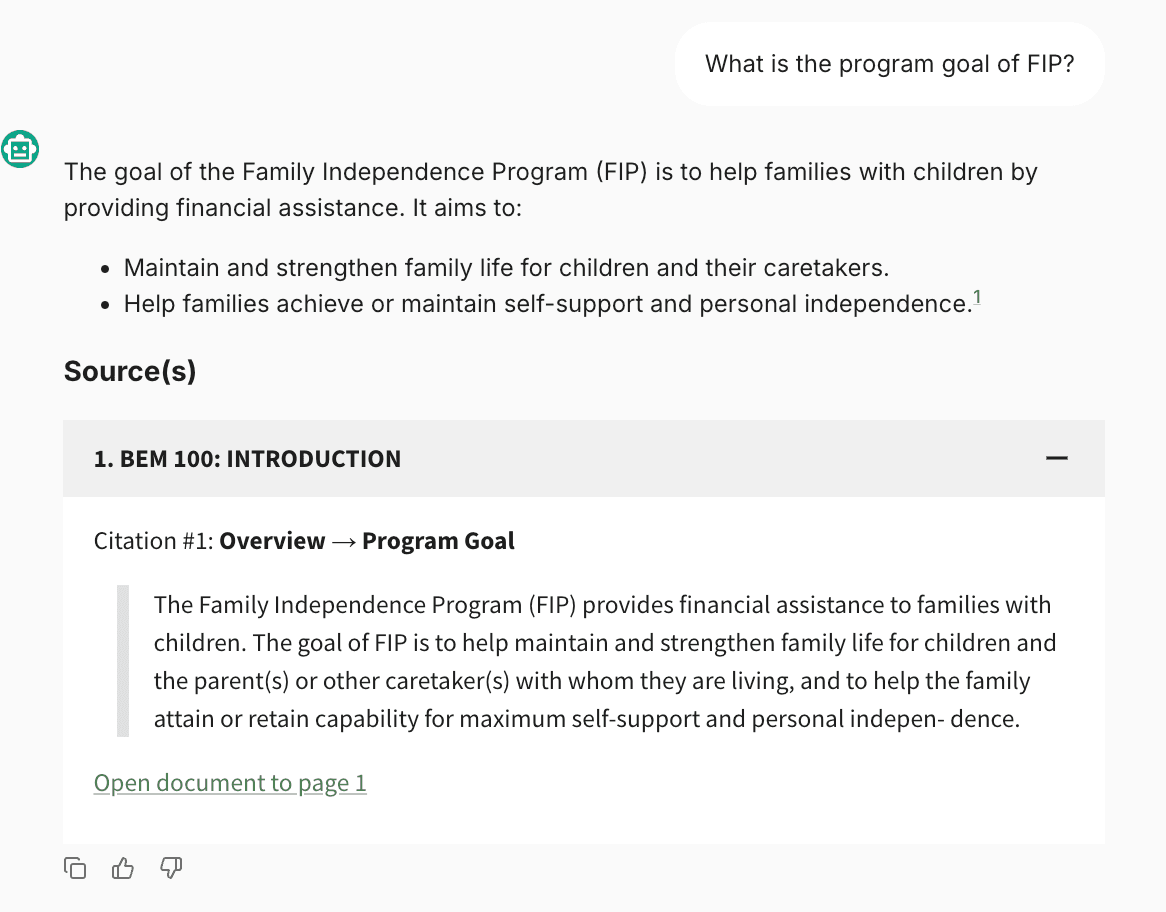Click the 'Help families achieve' bullet
The width and height of the screenshot is (1166, 912).
click(x=547, y=304)
